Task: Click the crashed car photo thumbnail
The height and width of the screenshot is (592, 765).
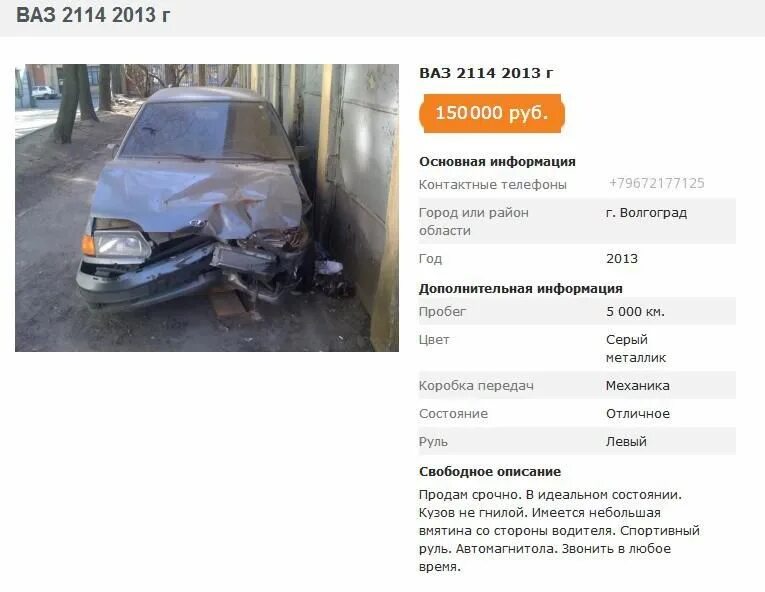Action: [x=207, y=208]
